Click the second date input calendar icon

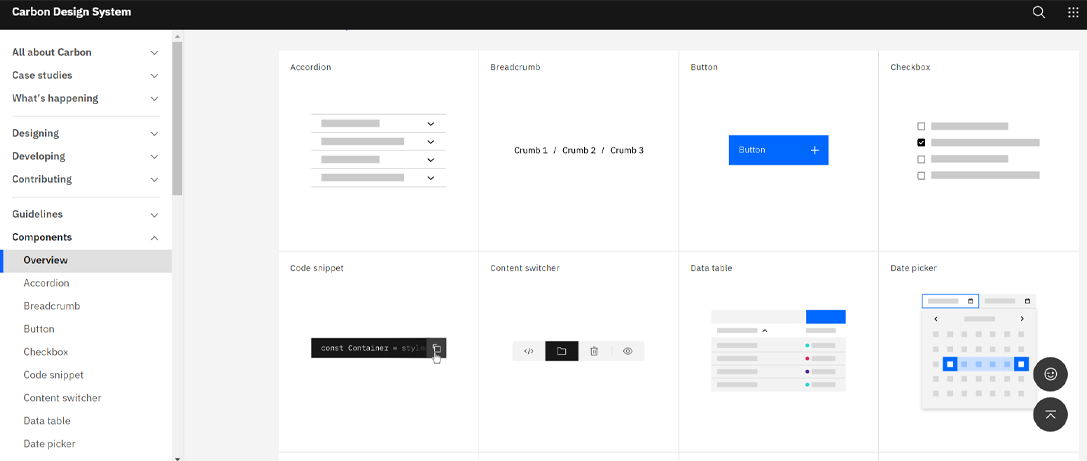coord(1027,301)
